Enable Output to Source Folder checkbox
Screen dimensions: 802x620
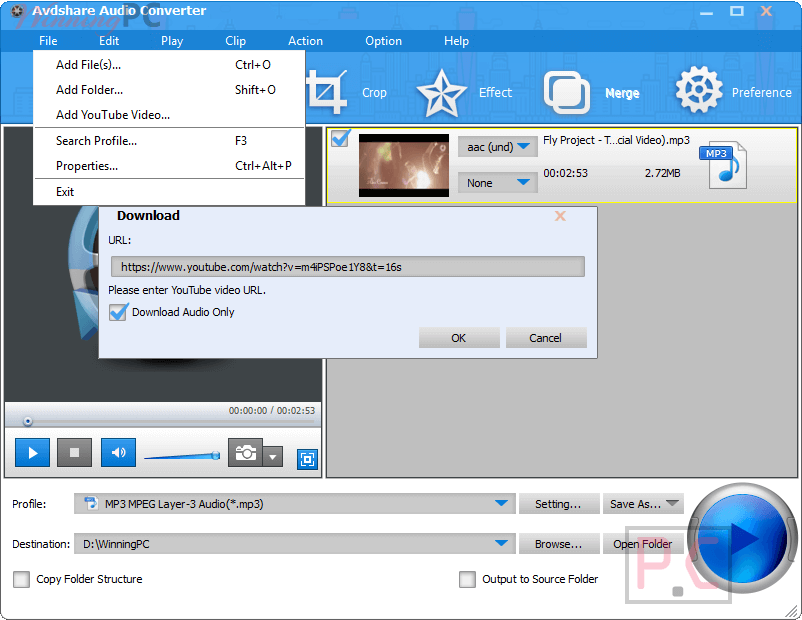467,579
